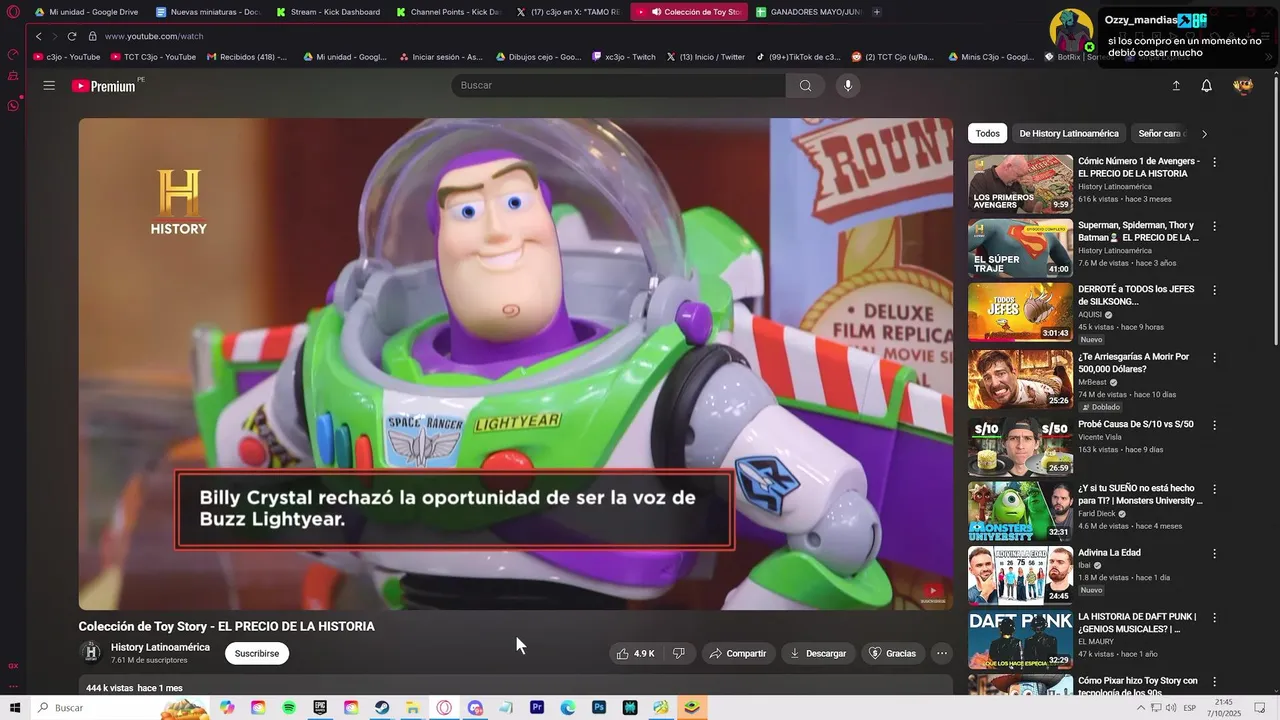
Task: Open History Latinoamérica channel avatar
Action: pyautogui.click(x=91, y=653)
